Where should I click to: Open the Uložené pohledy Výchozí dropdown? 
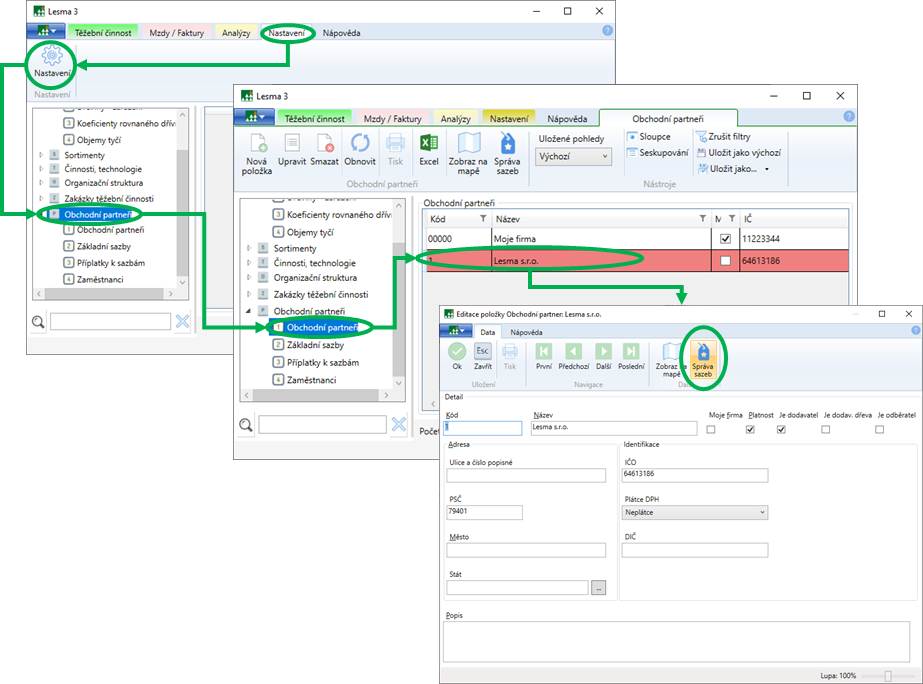574,157
